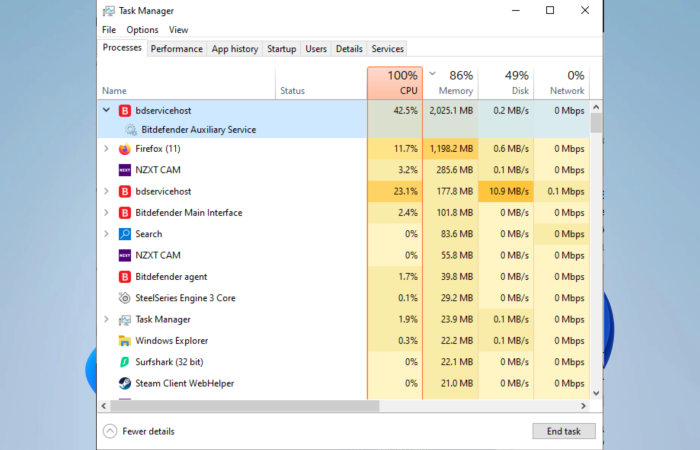Expand the Firefox (11) process group

pos(106,148)
